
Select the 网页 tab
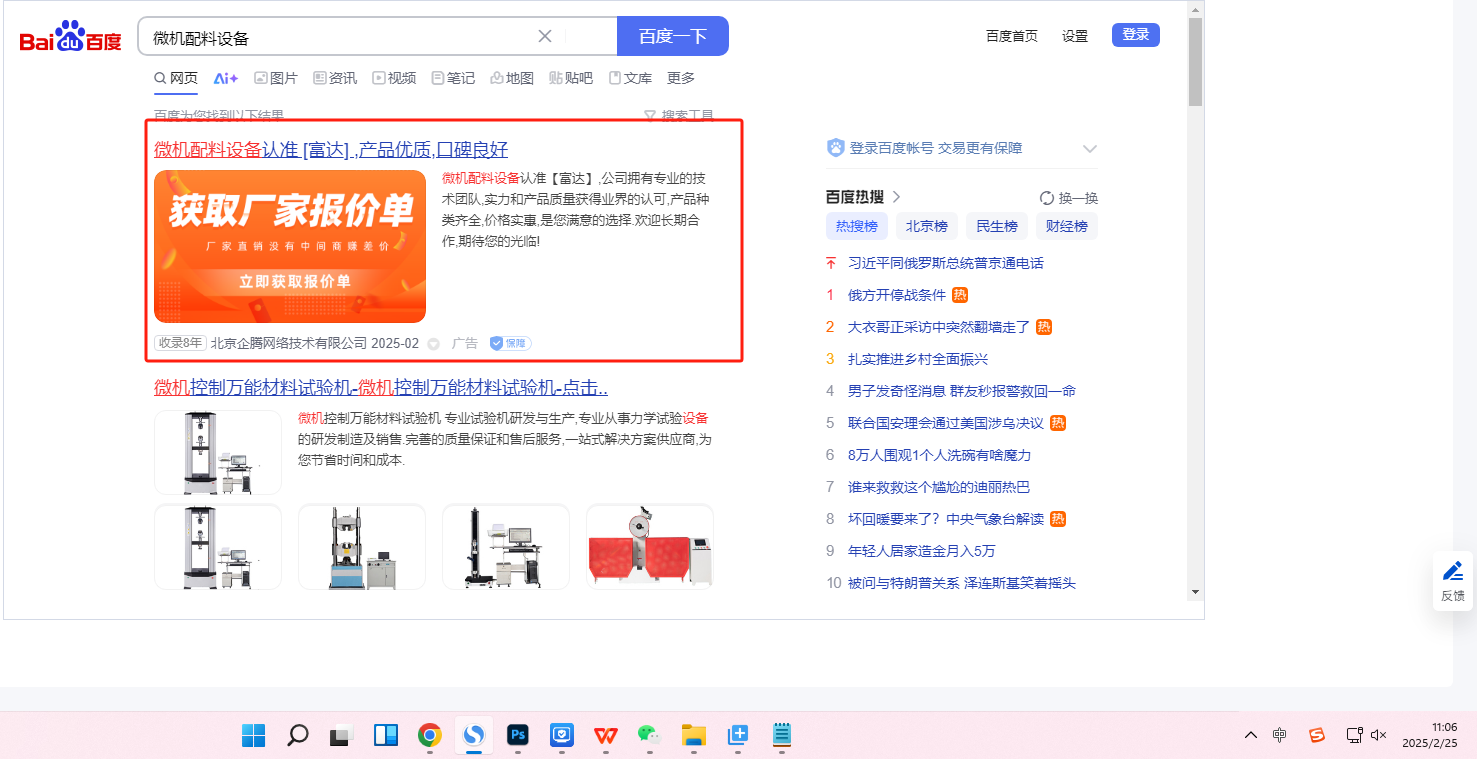point(176,78)
